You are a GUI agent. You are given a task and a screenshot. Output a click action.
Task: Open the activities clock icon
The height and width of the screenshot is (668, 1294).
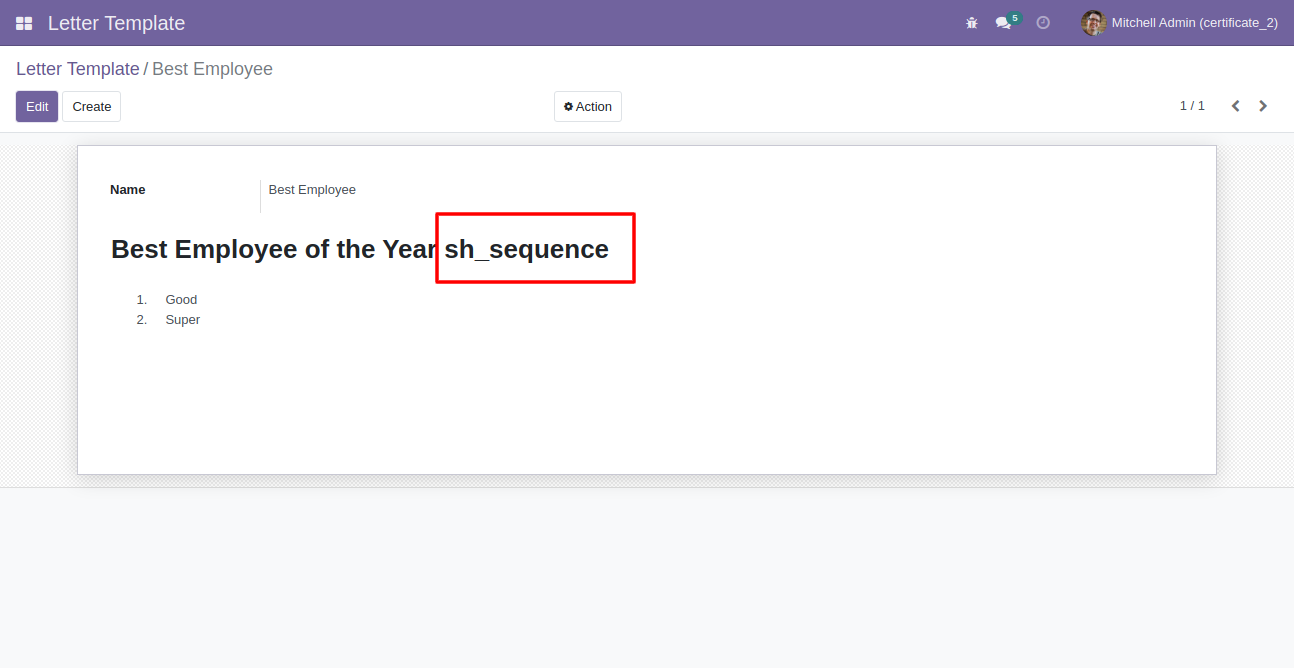(x=1043, y=23)
